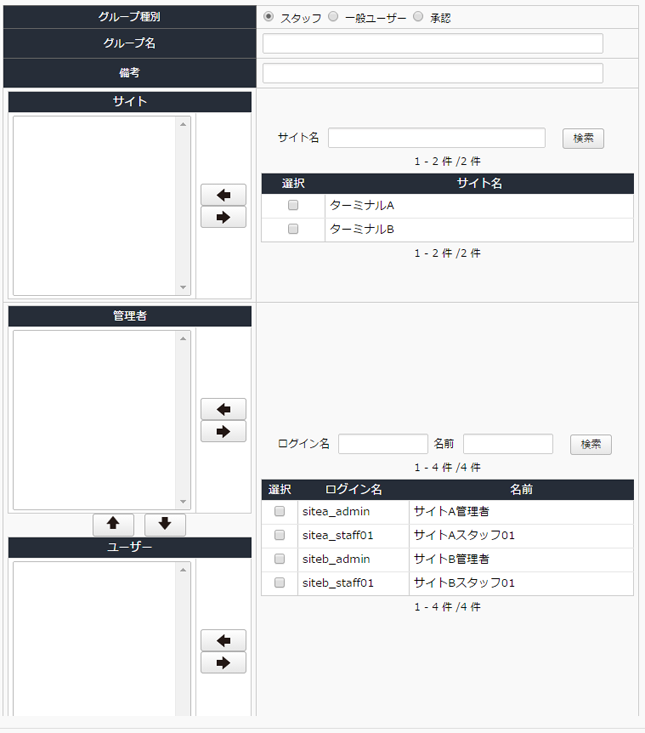645x733 pixels.
Task: Click the ターミナルA site name cell
Action: (479, 206)
